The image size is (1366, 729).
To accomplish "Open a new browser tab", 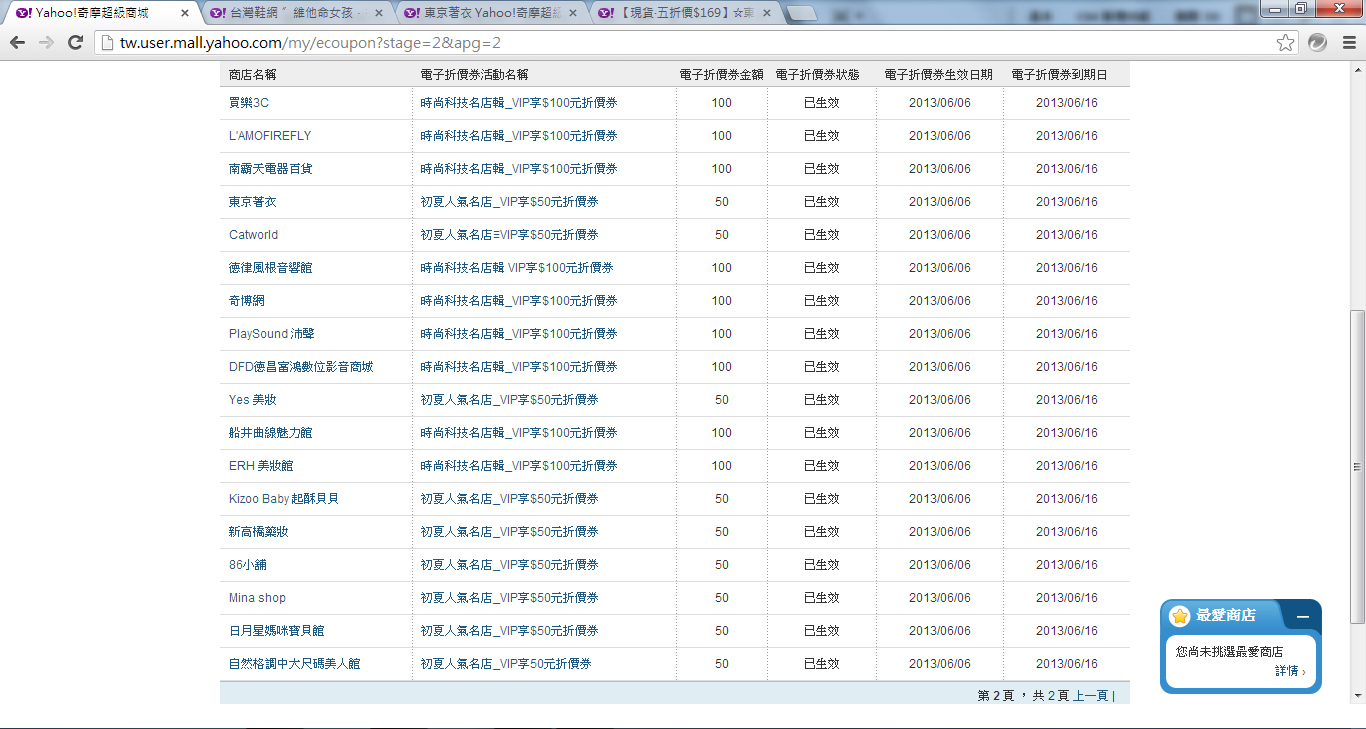I will [801, 13].
